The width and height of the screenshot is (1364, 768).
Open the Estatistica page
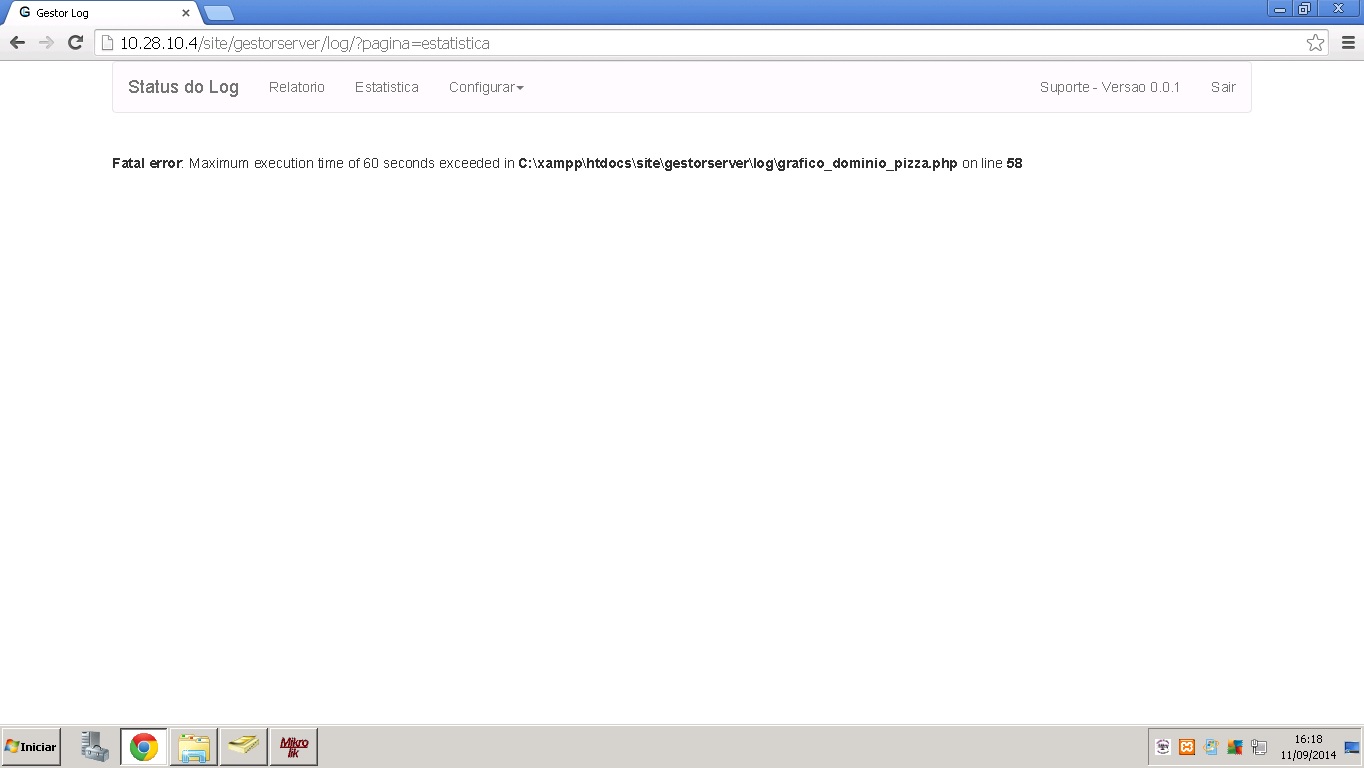pyautogui.click(x=387, y=87)
